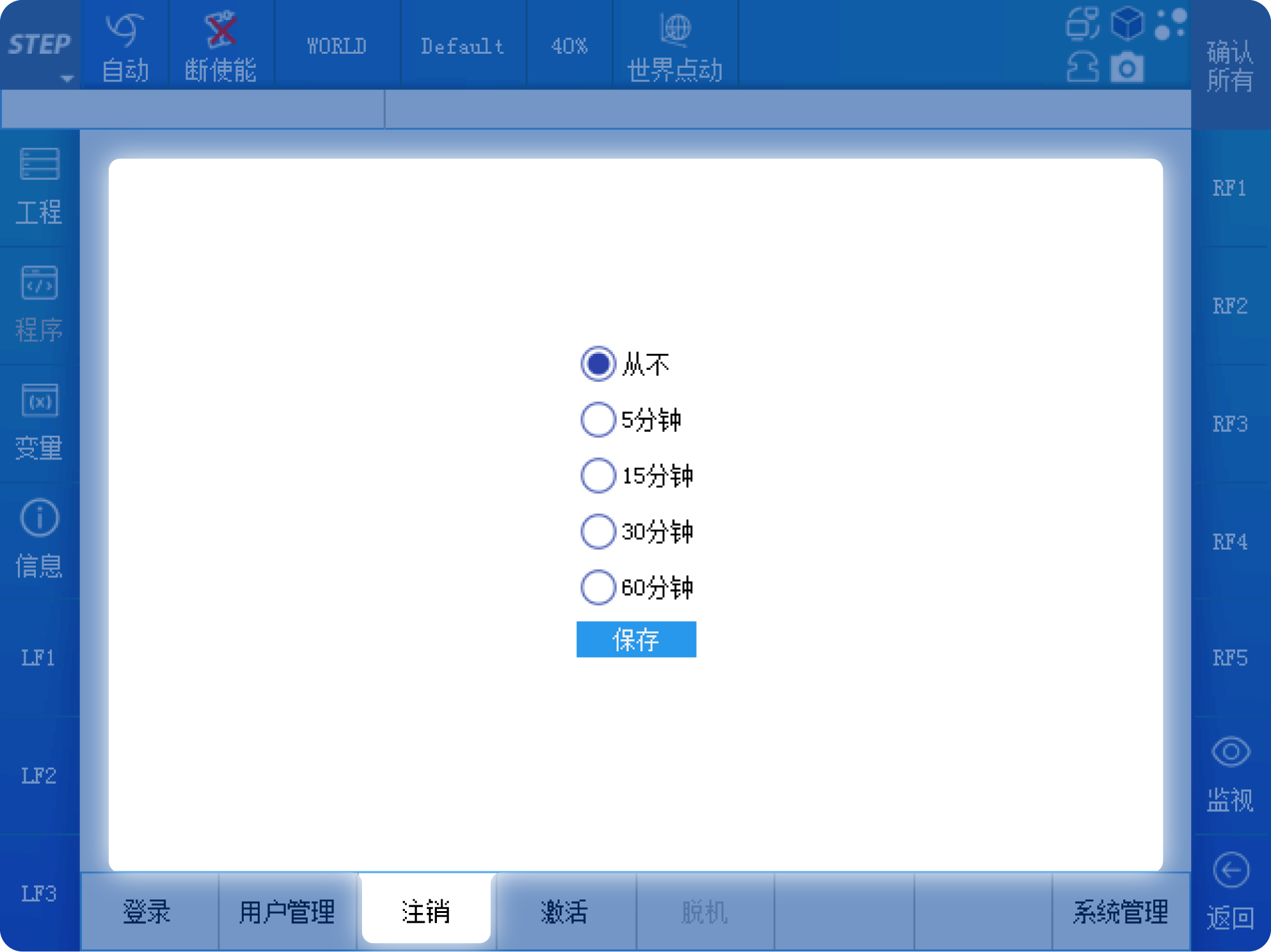This screenshot has width=1271, height=952.
Task: Select the 注销 logout tab
Action: click(426, 910)
